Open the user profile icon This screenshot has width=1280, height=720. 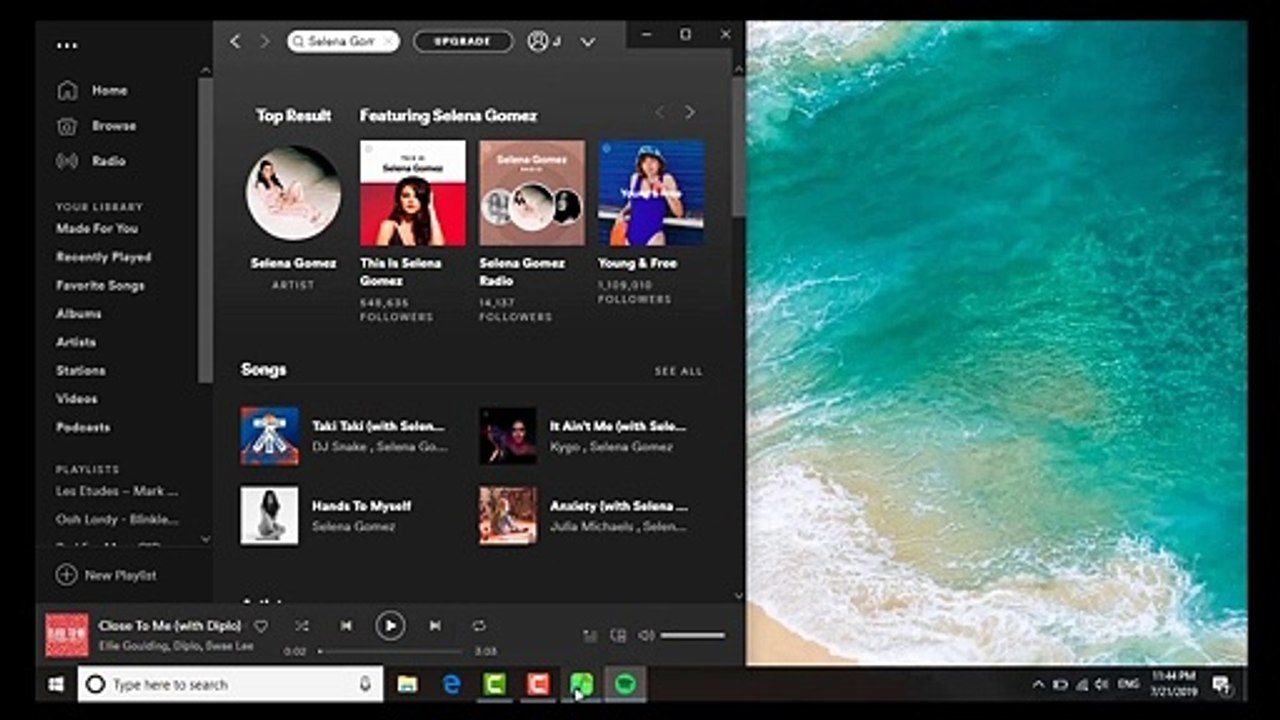coord(538,41)
